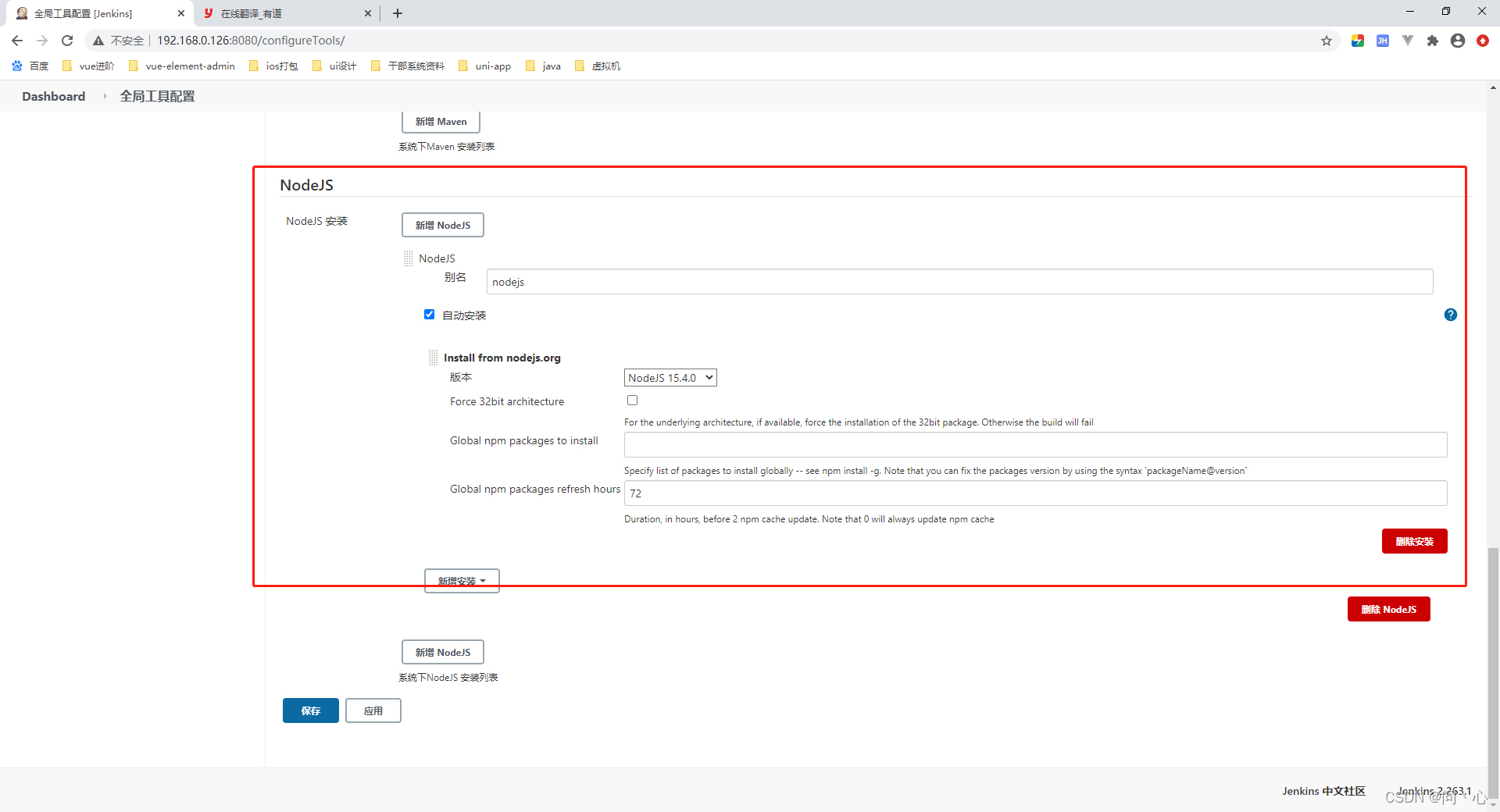The width and height of the screenshot is (1500, 812).
Task: Close the 在线翻译_有道 tab
Action: pyautogui.click(x=369, y=13)
